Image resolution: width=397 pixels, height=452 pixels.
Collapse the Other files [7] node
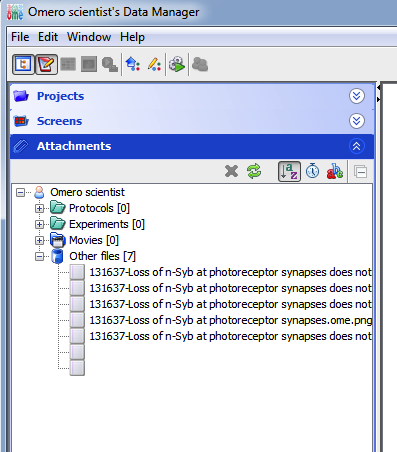coord(39,256)
